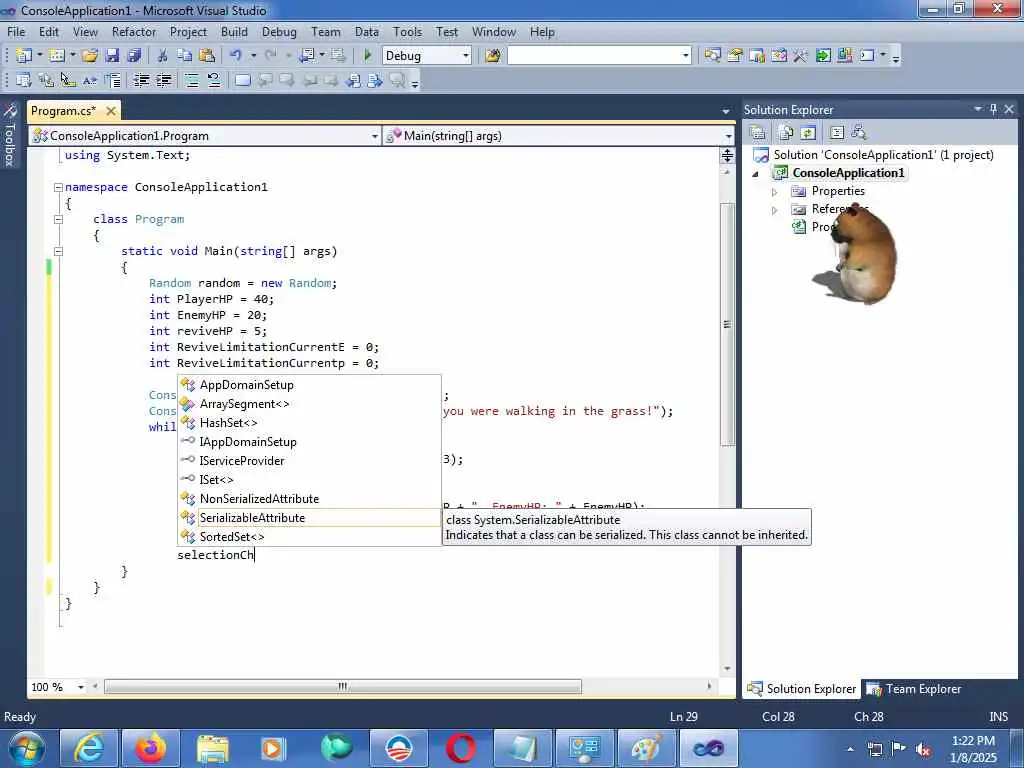
Task: Comment out the selected lines icon
Action: tap(192, 80)
